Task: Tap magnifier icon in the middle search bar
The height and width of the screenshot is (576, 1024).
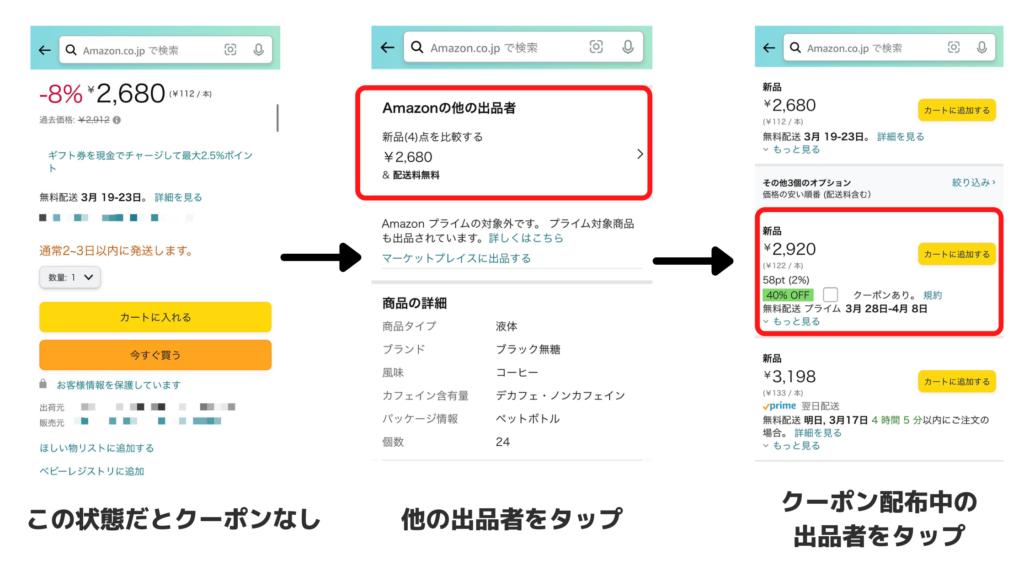Action: 417,47
